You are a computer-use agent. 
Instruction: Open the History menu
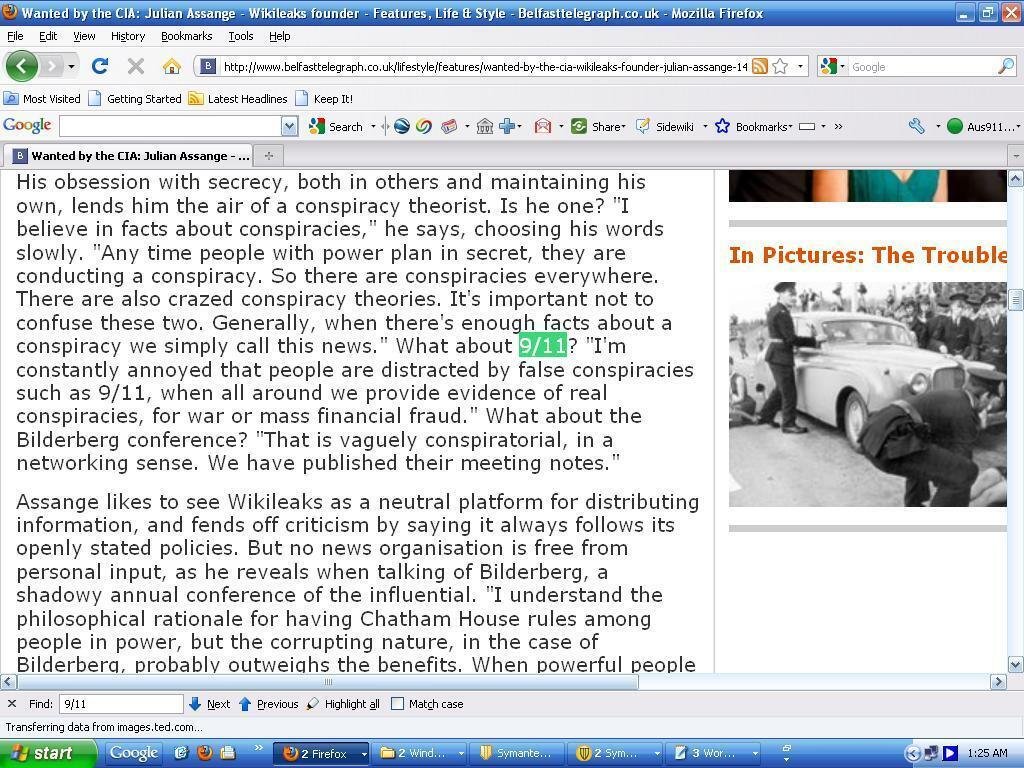pyautogui.click(x=128, y=36)
